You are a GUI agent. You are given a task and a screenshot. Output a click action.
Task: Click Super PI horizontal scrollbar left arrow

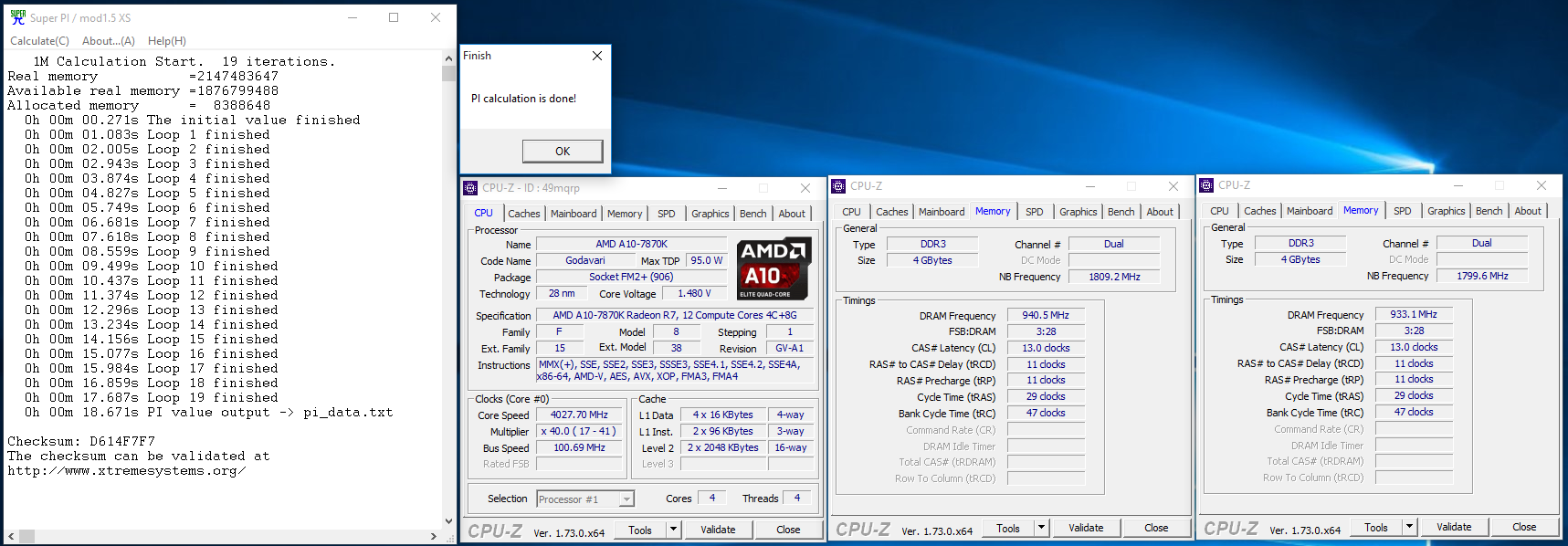(11, 536)
